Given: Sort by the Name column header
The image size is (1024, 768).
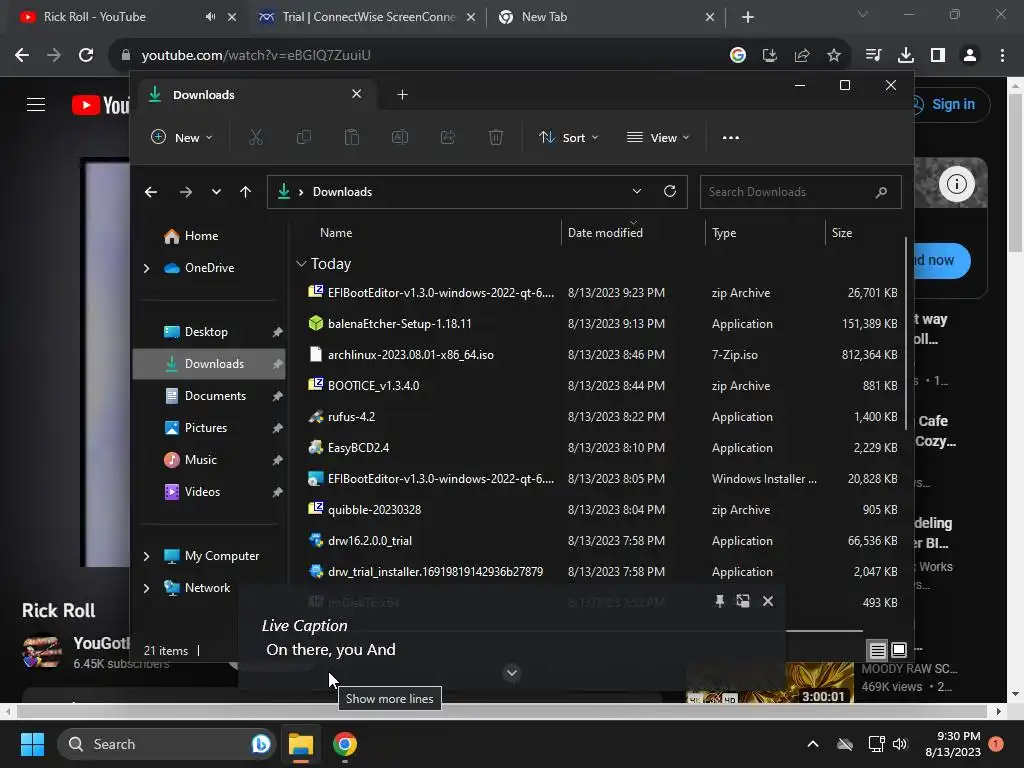Looking at the screenshot, I should click(336, 233).
